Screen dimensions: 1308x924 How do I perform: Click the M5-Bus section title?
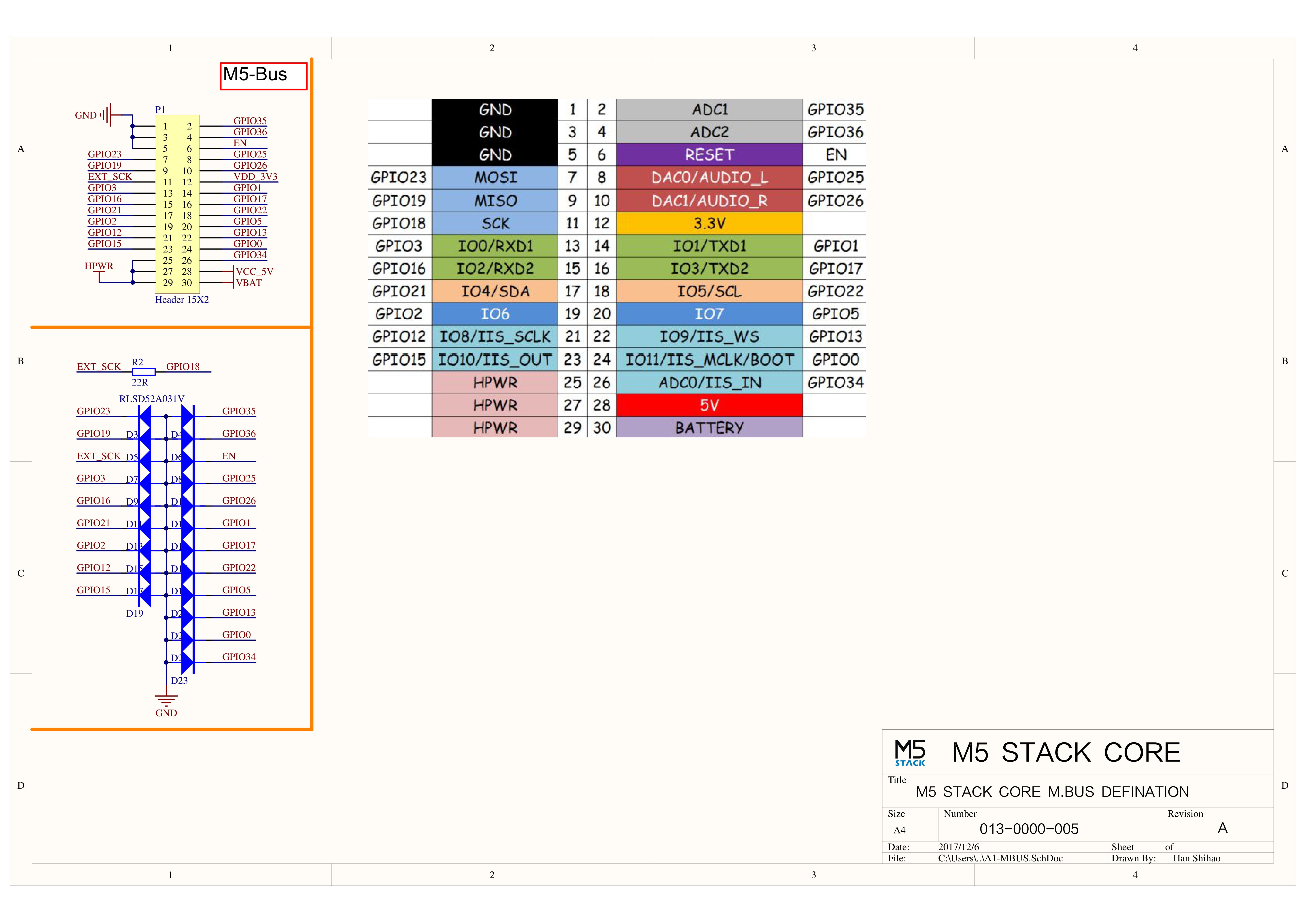coord(255,75)
